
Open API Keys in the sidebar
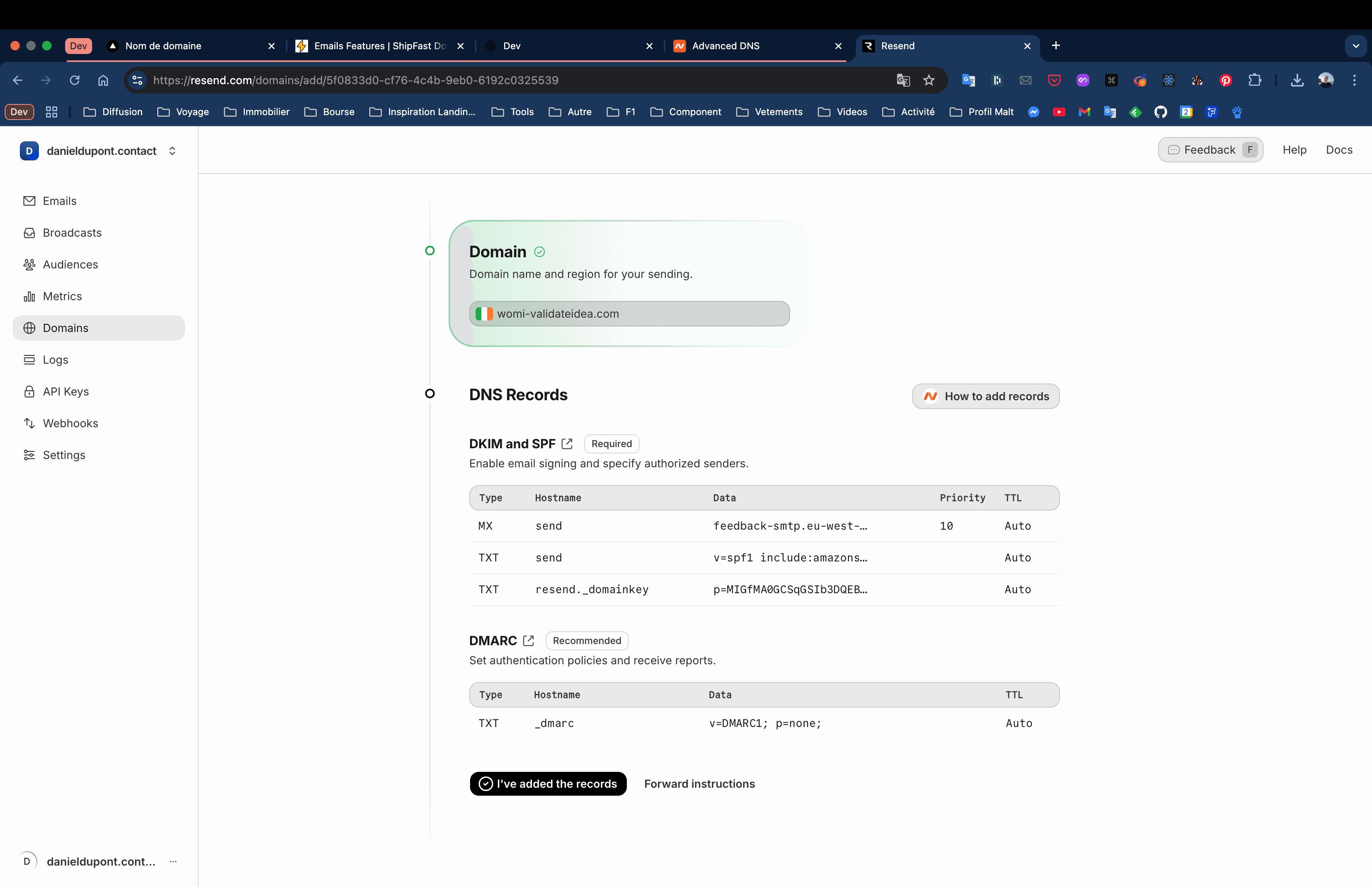pos(65,391)
